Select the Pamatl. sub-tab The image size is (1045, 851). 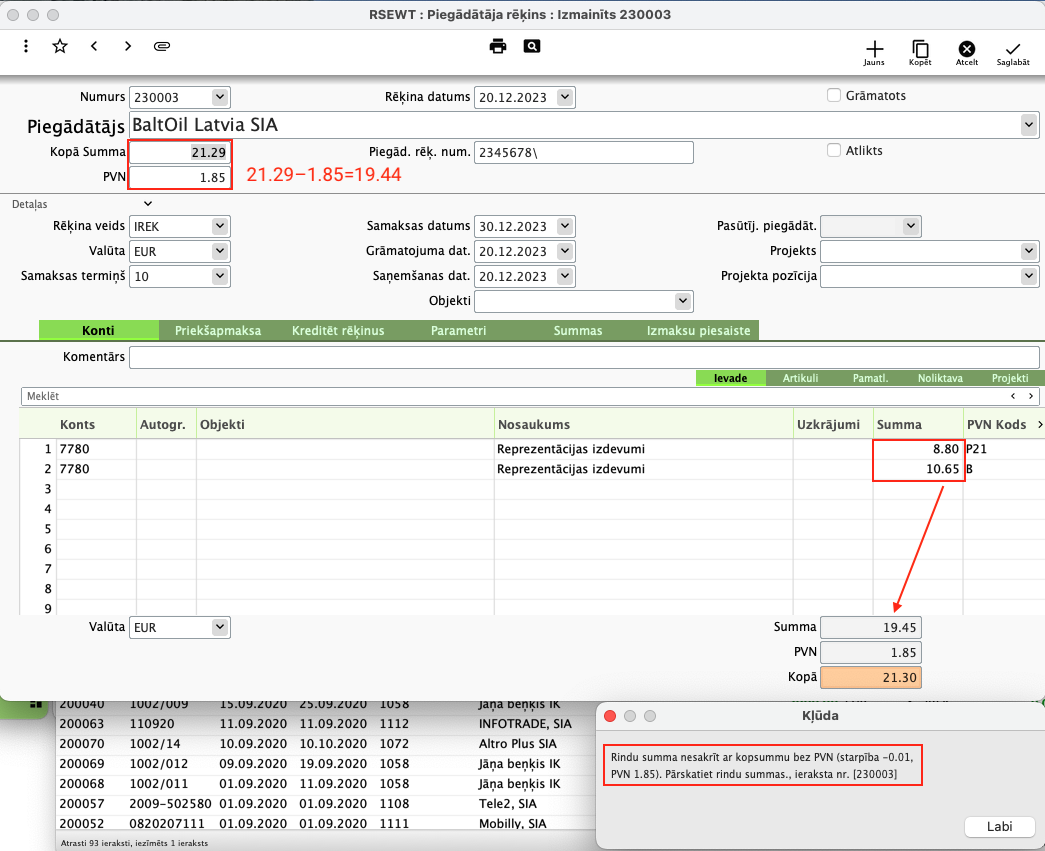870,378
